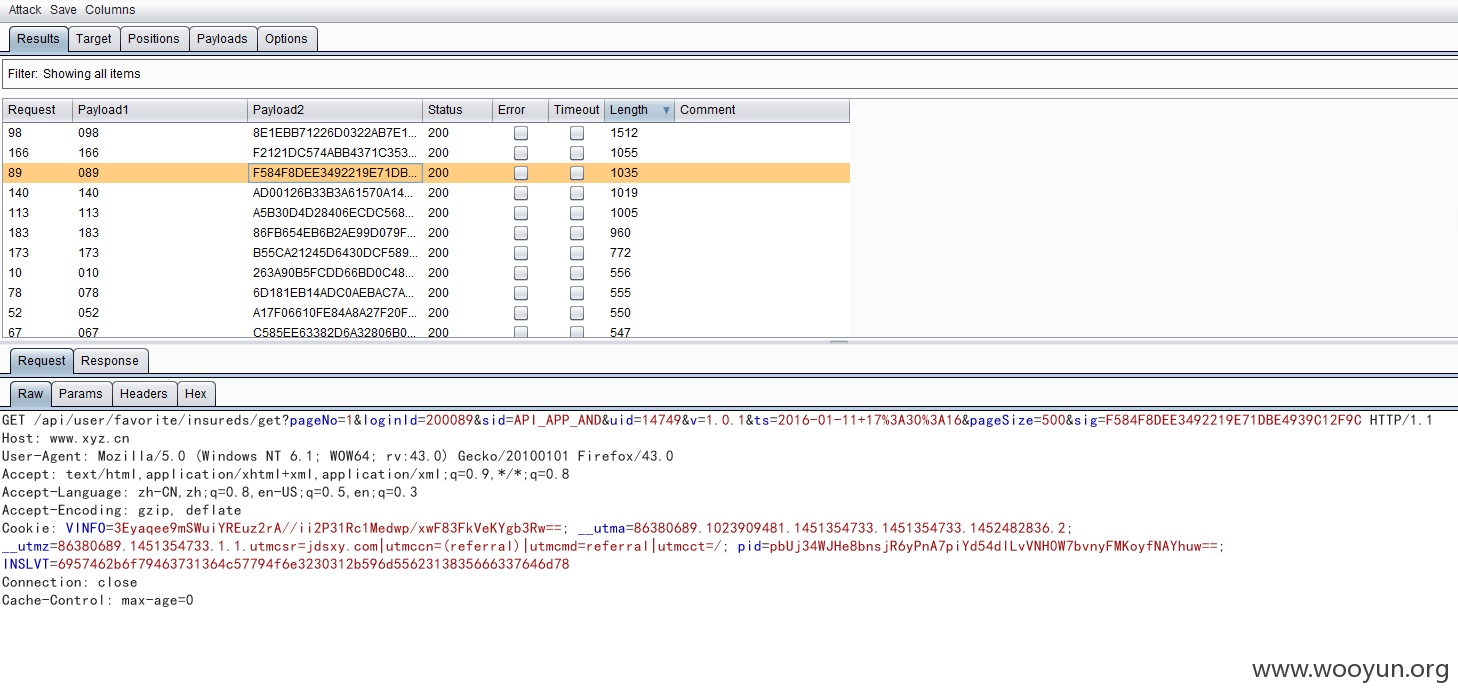Toggle Timeout checkbox for request 113
1458x698 pixels.
pos(577,213)
